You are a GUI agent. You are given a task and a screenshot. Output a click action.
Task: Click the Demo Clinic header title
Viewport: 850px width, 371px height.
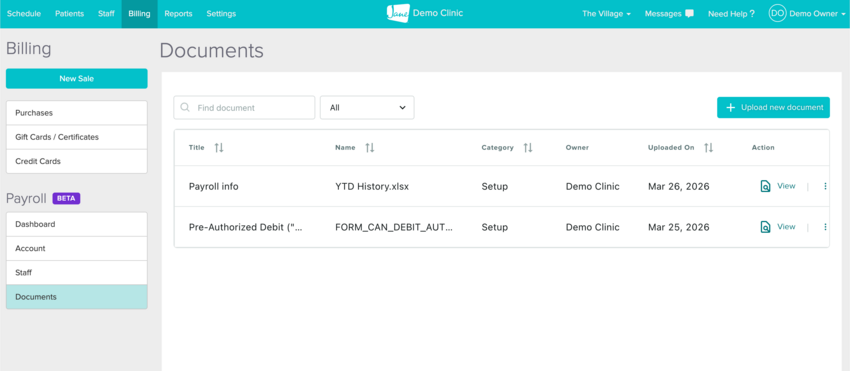click(438, 13)
